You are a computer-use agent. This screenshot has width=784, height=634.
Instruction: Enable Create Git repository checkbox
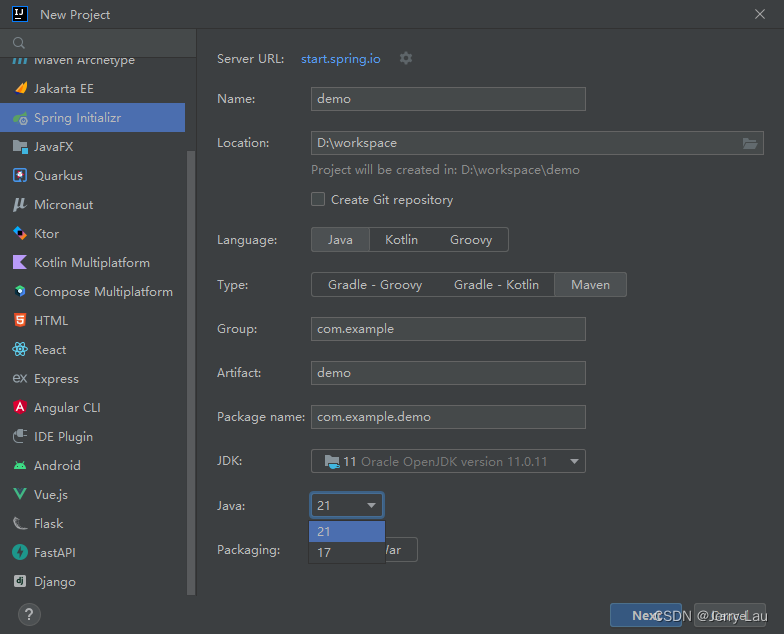(x=318, y=200)
